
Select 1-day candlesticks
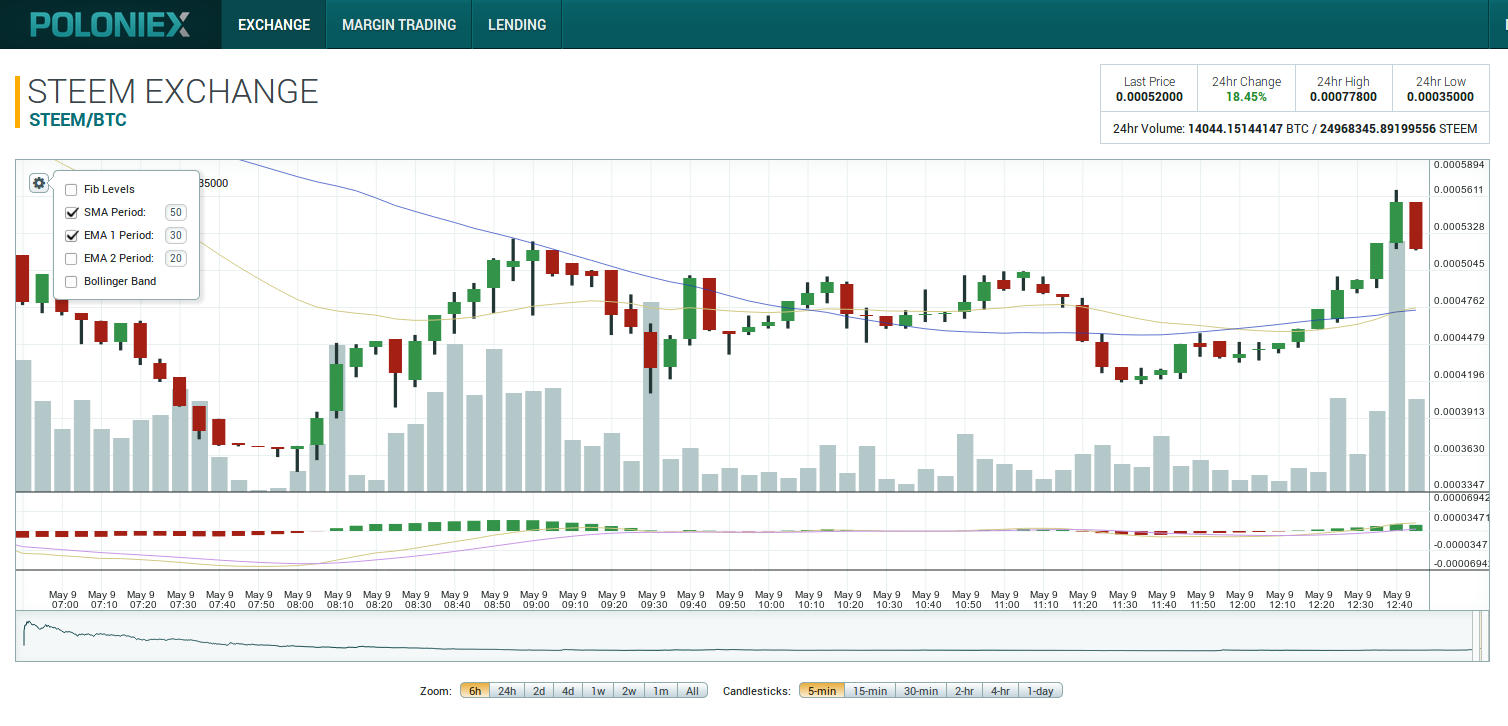(x=1040, y=691)
